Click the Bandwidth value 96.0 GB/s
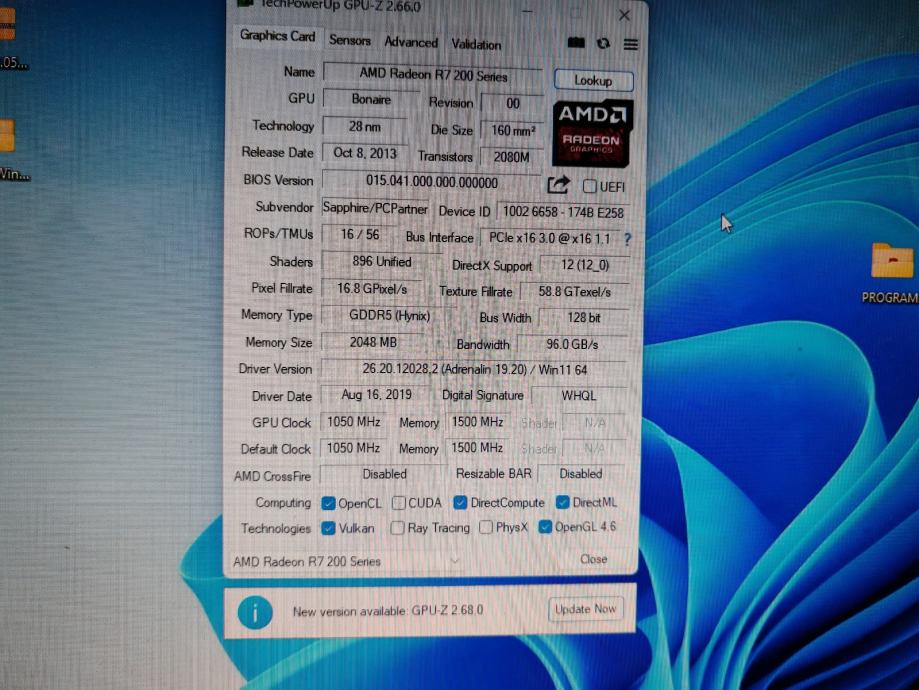Screen dimensions: 919x690 [572, 344]
